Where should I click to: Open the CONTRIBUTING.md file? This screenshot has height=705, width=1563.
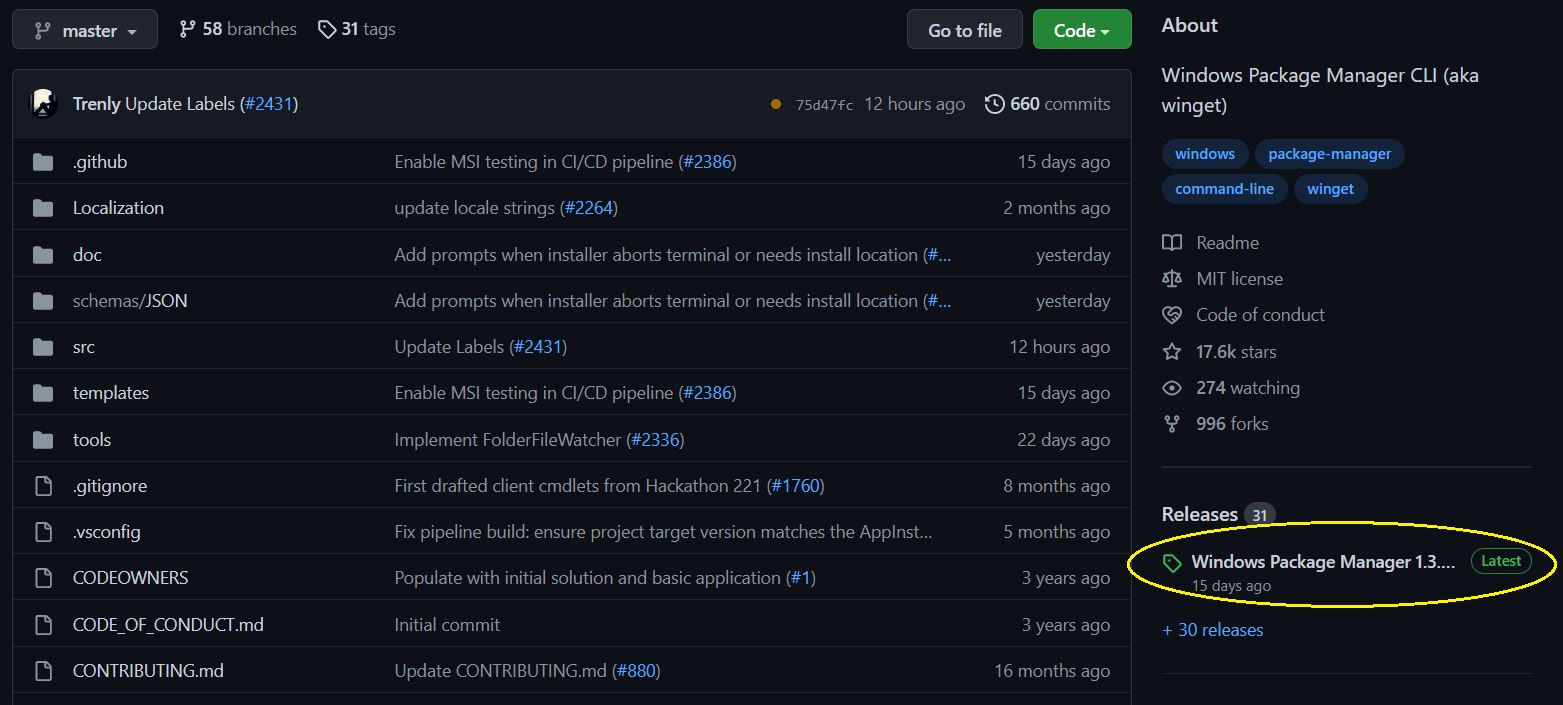click(148, 671)
